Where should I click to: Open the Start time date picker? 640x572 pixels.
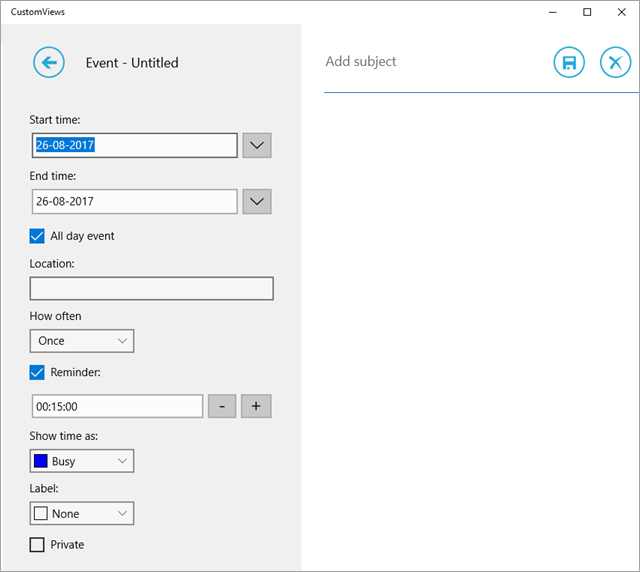coord(257,145)
